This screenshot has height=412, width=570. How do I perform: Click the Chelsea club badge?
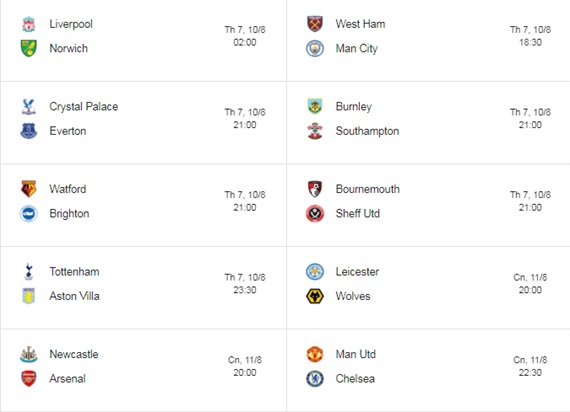315,379
